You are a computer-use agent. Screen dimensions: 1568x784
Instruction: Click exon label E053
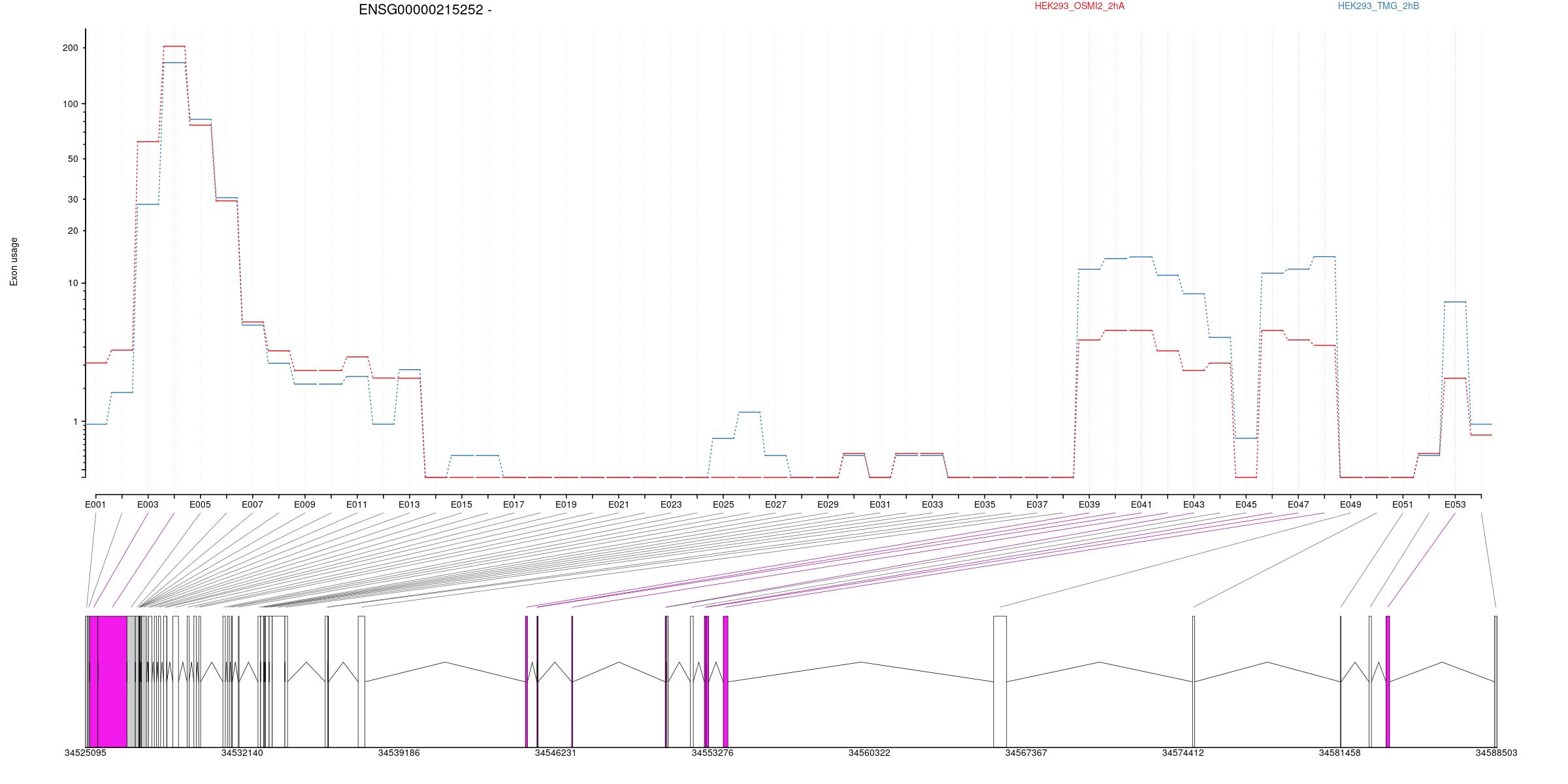pos(1455,504)
